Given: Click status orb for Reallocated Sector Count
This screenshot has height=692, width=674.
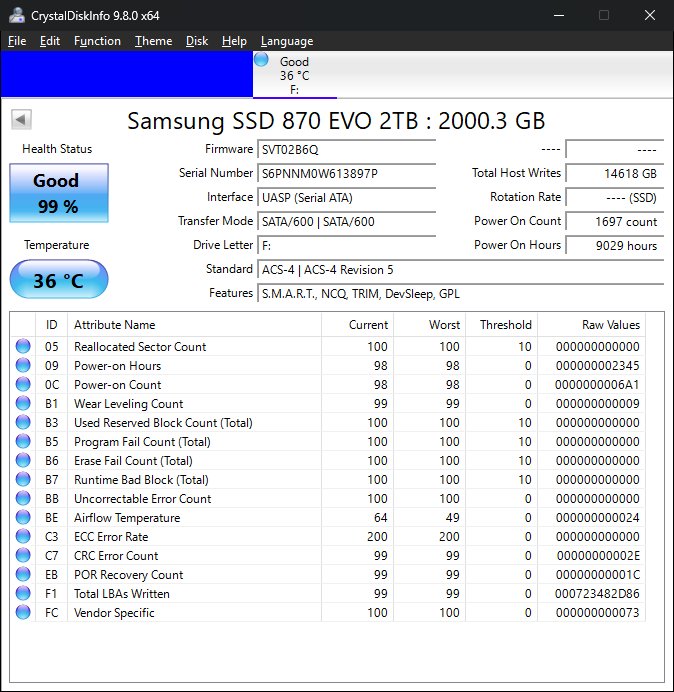Looking at the screenshot, I should coord(23,346).
